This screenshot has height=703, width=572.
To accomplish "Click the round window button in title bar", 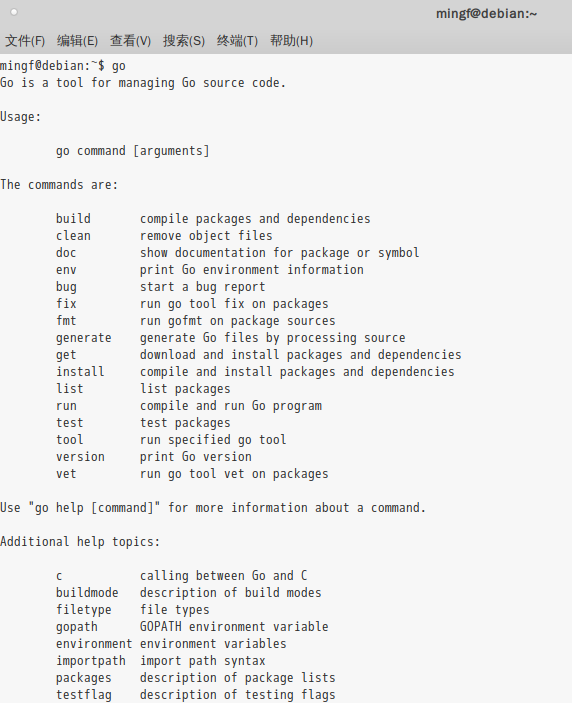I will coord(14,12).
